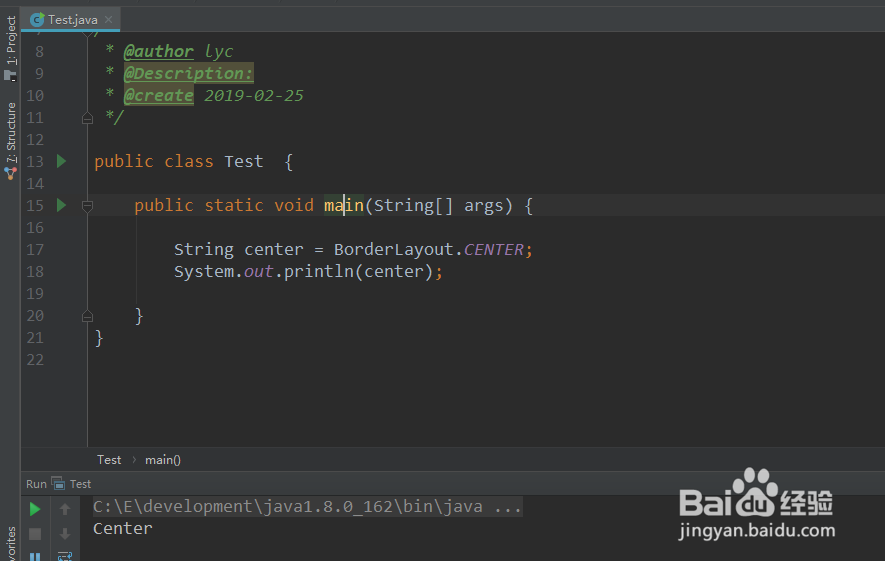Click the CENTER constant on line 17

[x=493, y=249]
